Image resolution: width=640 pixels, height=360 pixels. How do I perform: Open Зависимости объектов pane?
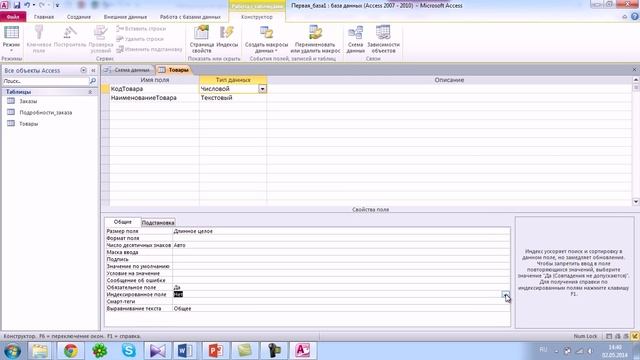[x=383, y=39]
